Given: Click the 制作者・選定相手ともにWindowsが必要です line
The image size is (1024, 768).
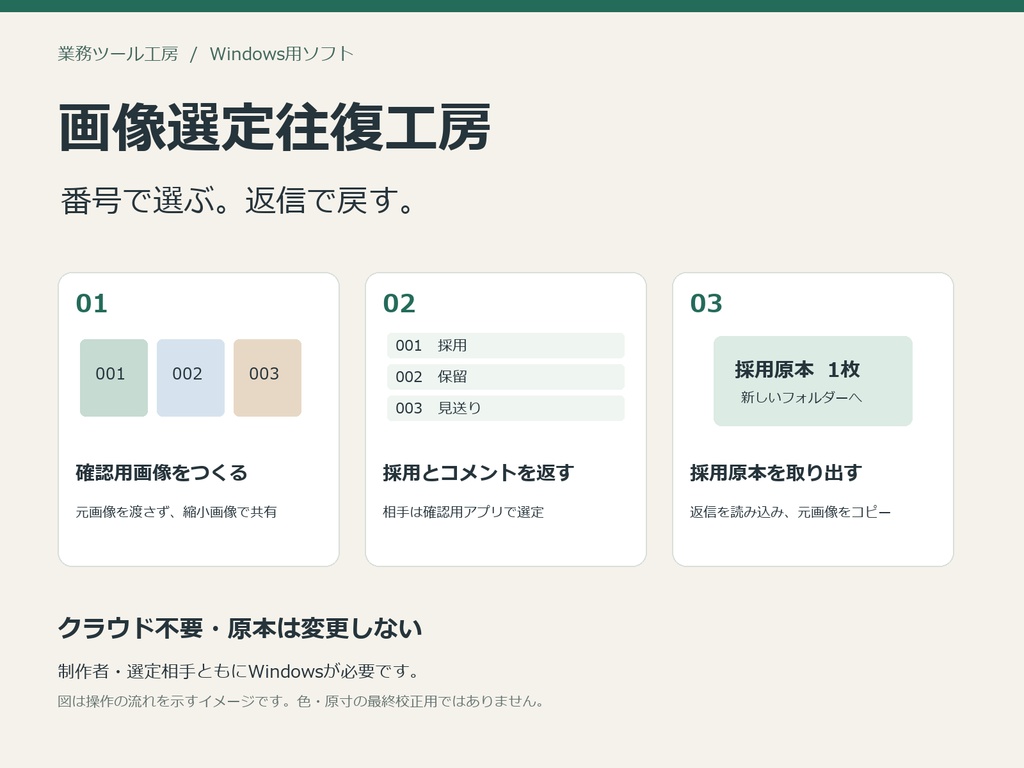Looking at the screenshot, I should [238, 671].
